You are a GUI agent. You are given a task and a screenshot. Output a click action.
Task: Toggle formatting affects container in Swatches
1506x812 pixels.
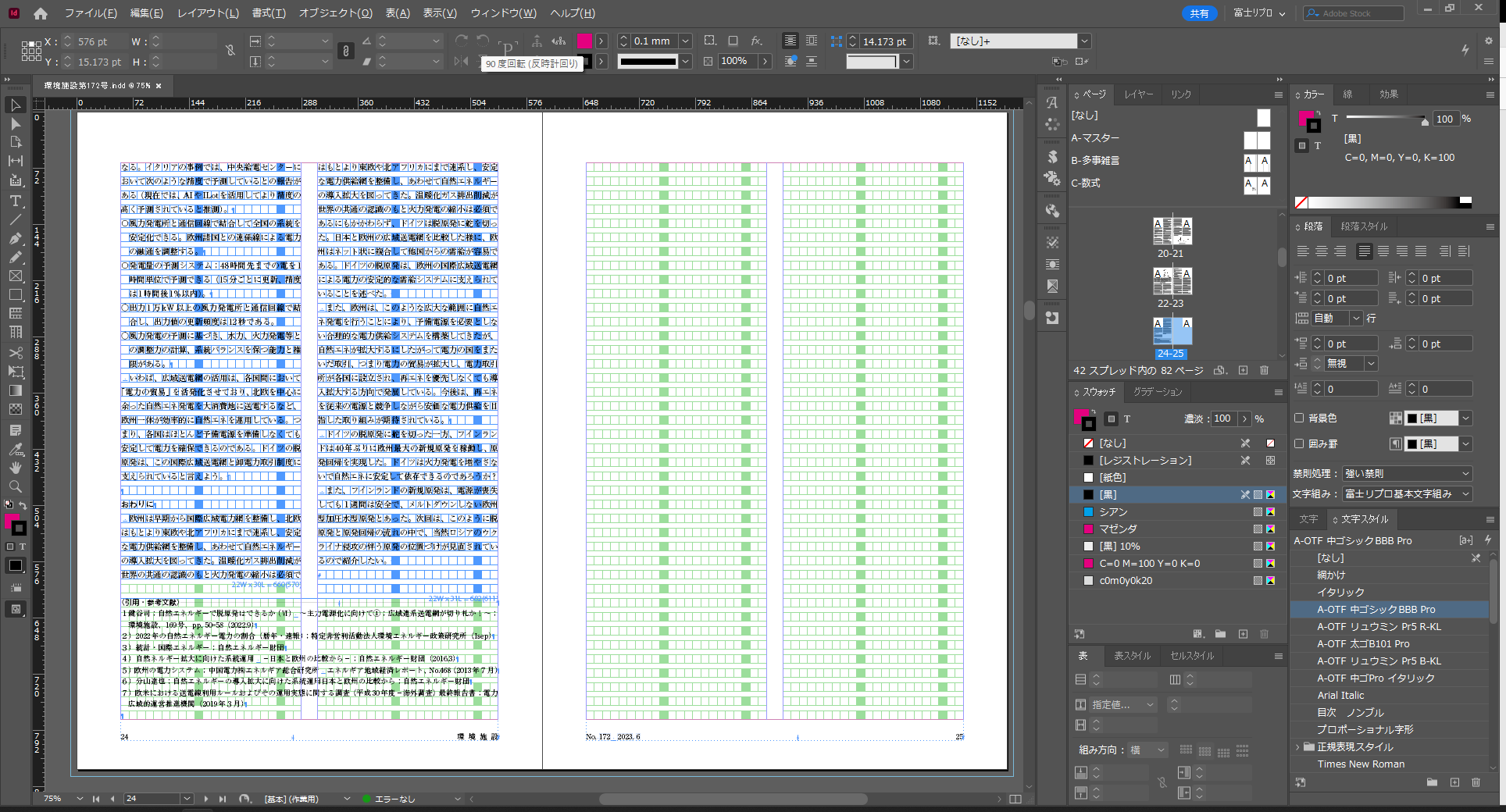point(1112,418)
